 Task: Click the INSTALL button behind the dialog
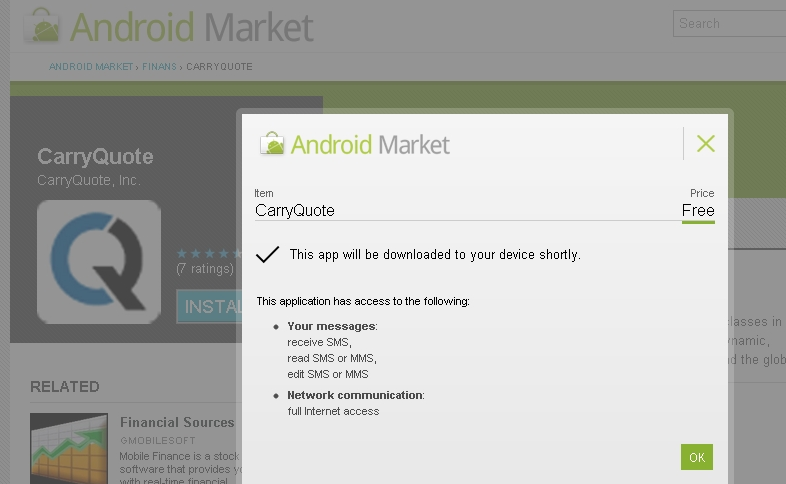point(210,306)
